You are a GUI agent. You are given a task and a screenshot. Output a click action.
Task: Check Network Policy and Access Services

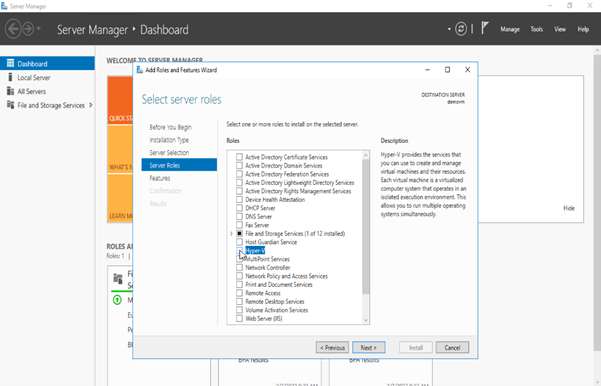point(239,276)
